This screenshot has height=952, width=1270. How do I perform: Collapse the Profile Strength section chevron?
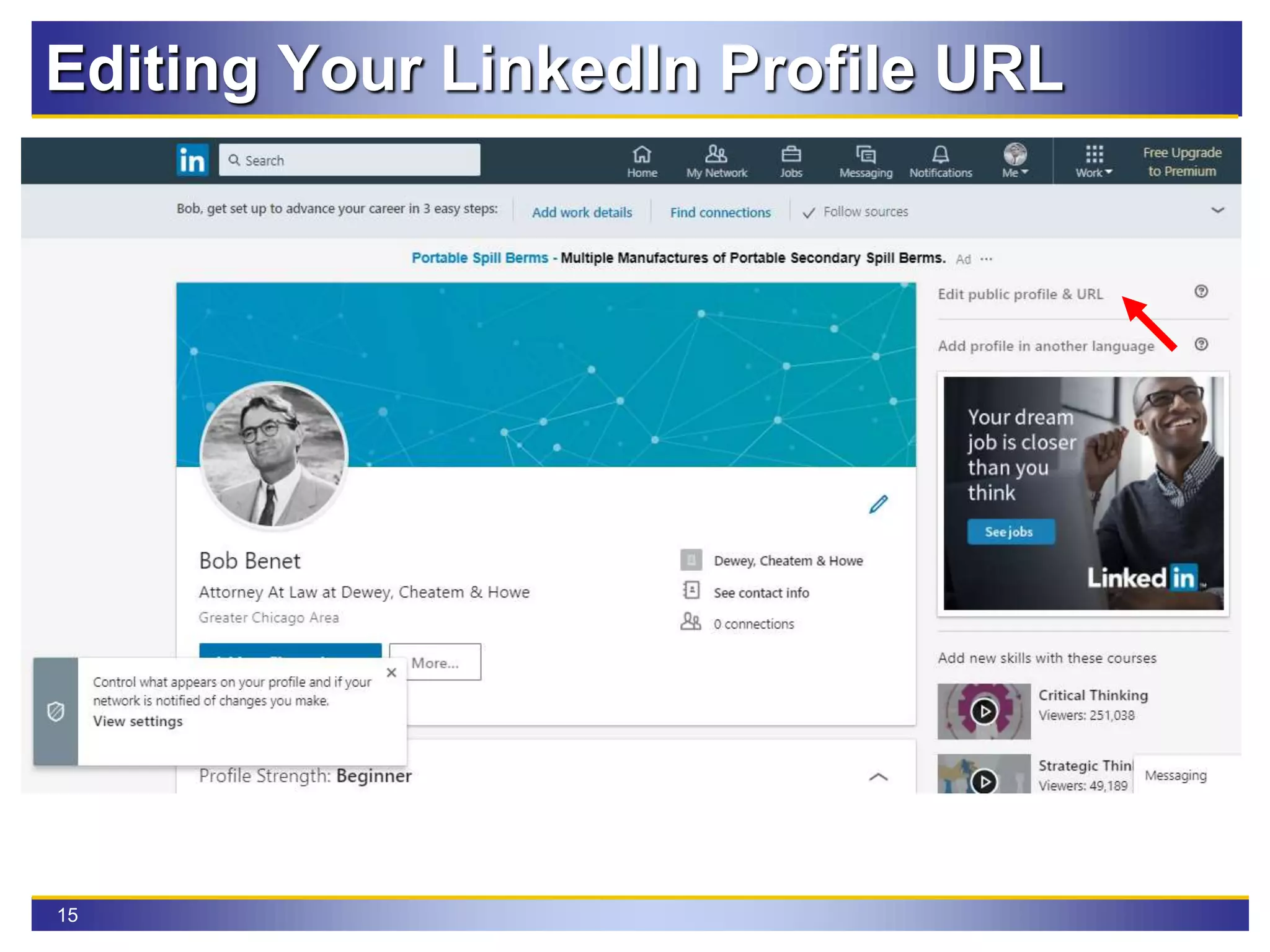pyautogui.click(x=878, y=777)
